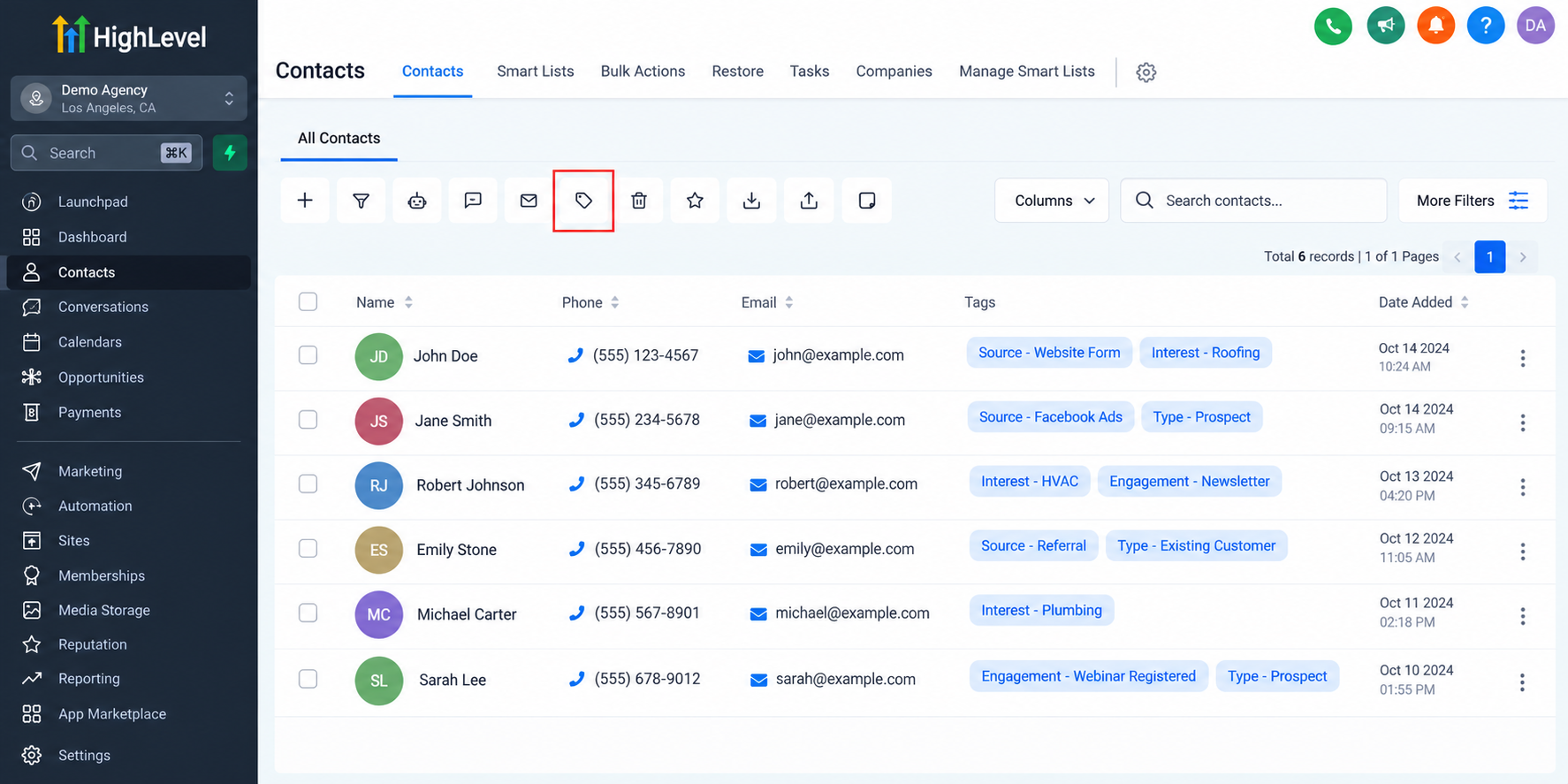1568x784 pixels.
Task: Click the megaphone announcements icon
Action: point(1385,26)
